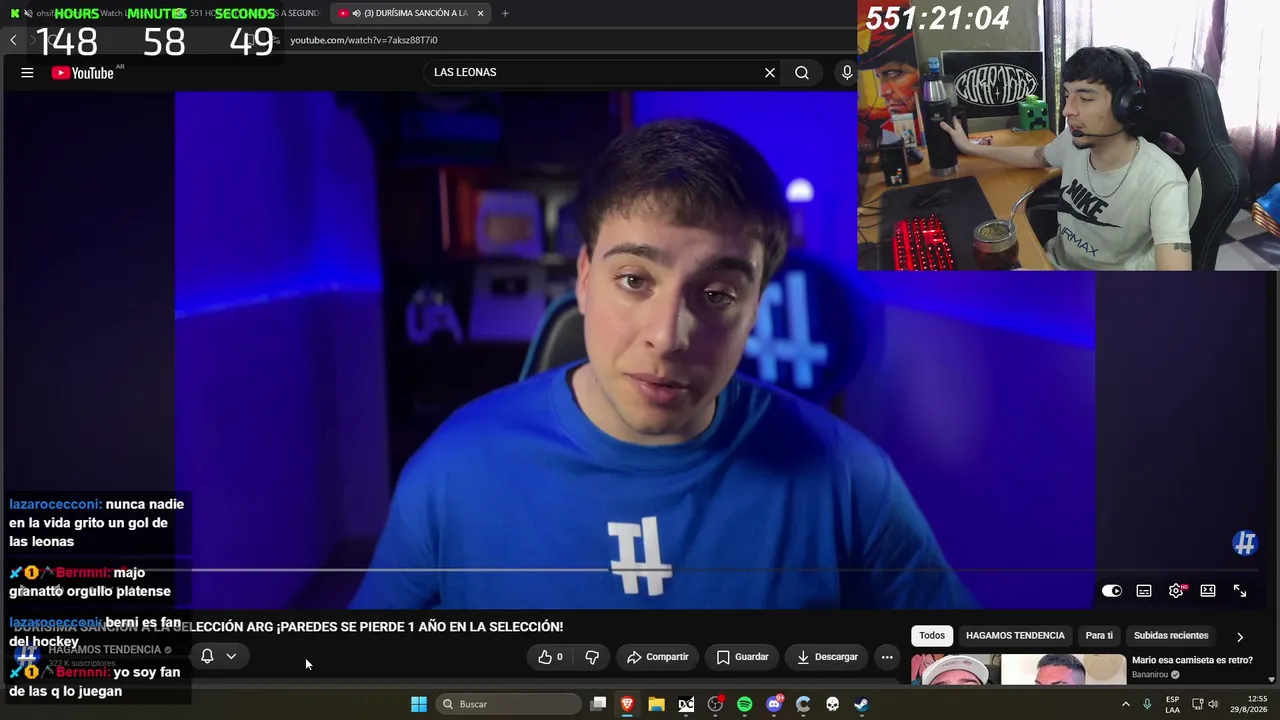The width and height of the screenshot is (1280, 720).
Task: Select the Subidas recientes filter chip
Action: tap(1171, 636)
